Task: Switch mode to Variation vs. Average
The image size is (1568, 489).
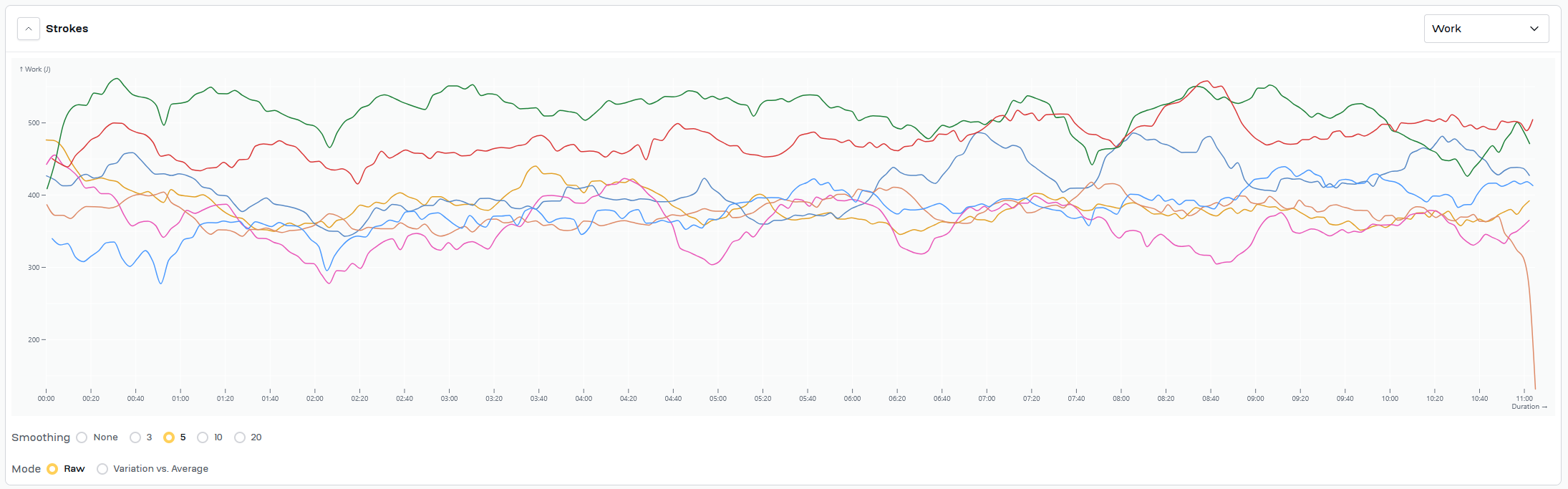Action: tap(102, 469)
